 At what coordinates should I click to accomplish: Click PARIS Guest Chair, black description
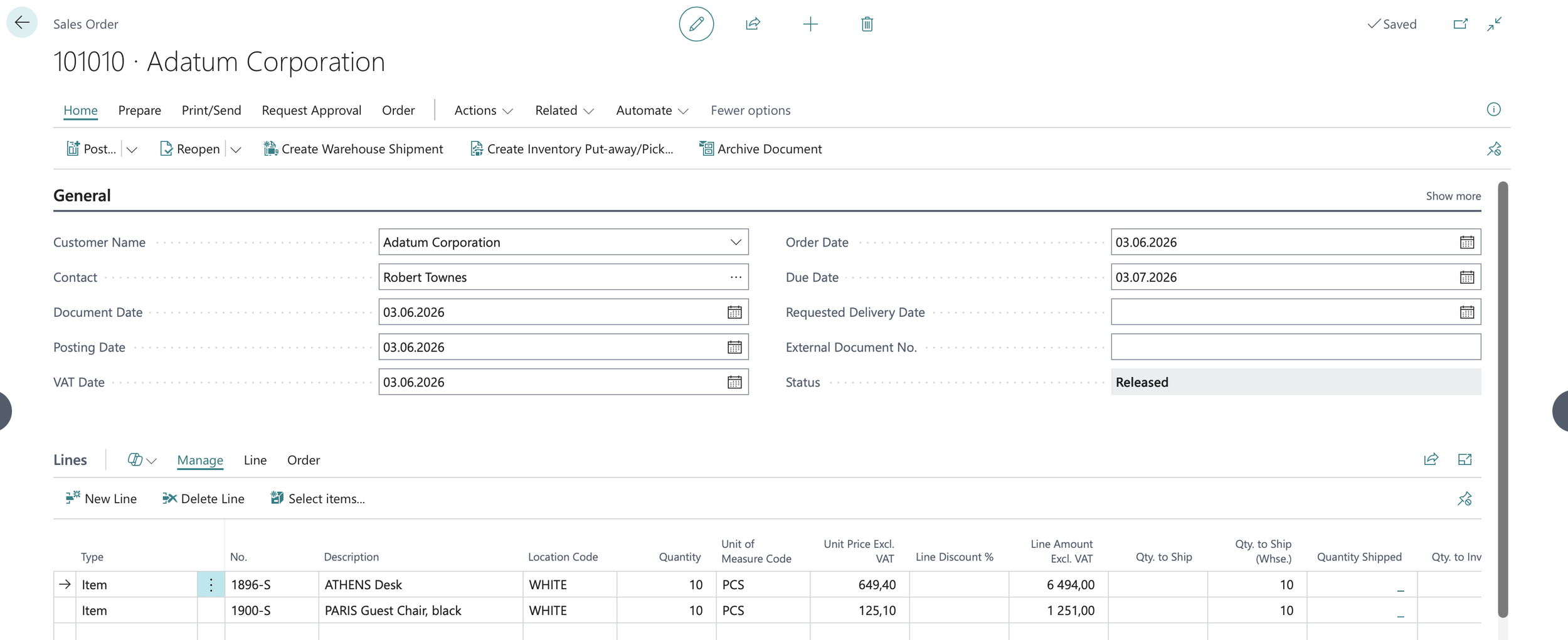[393, 611]
